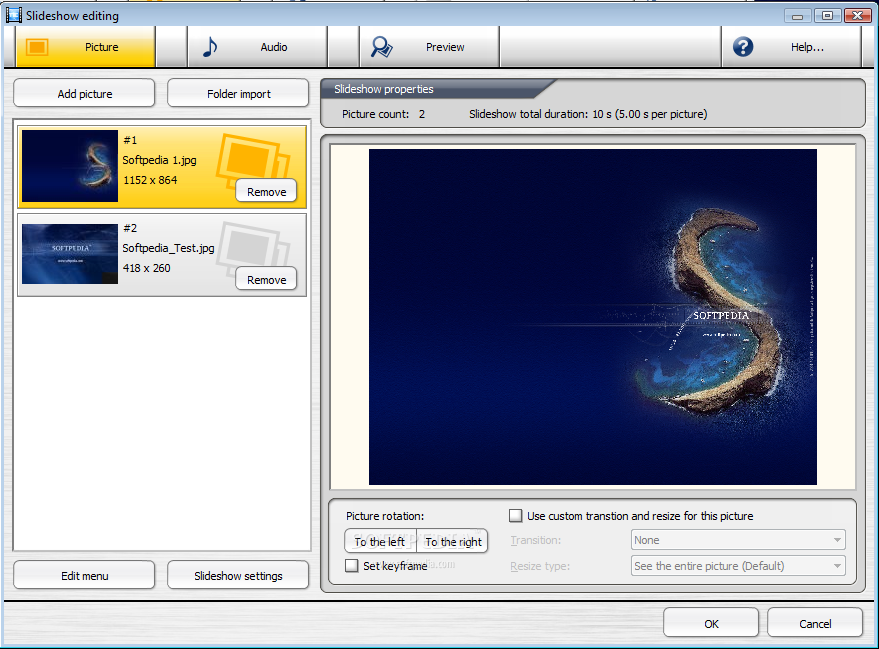Click the 'Picture rotation:' label
The image size is (879, 649).
tap(385, 516)
